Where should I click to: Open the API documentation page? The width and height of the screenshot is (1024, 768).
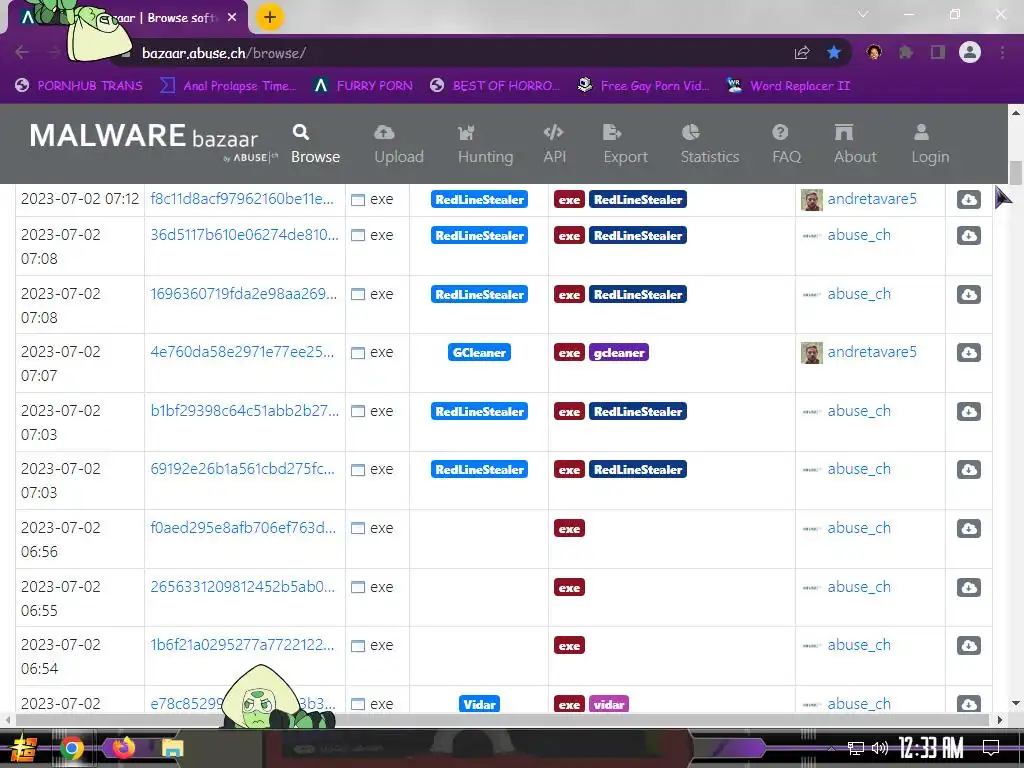click(x=554, y=144)
